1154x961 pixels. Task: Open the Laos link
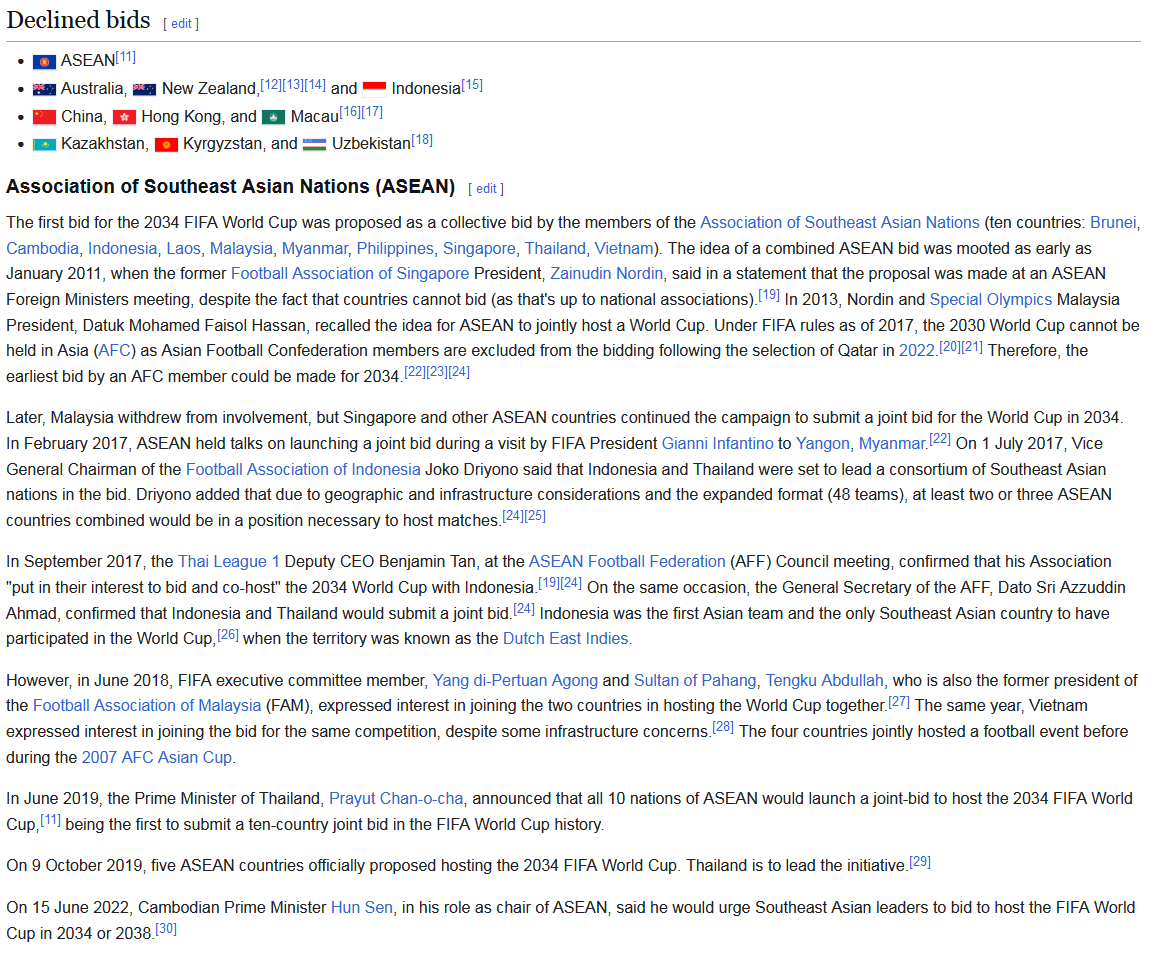pyautogui.click(x=183, y=249)
